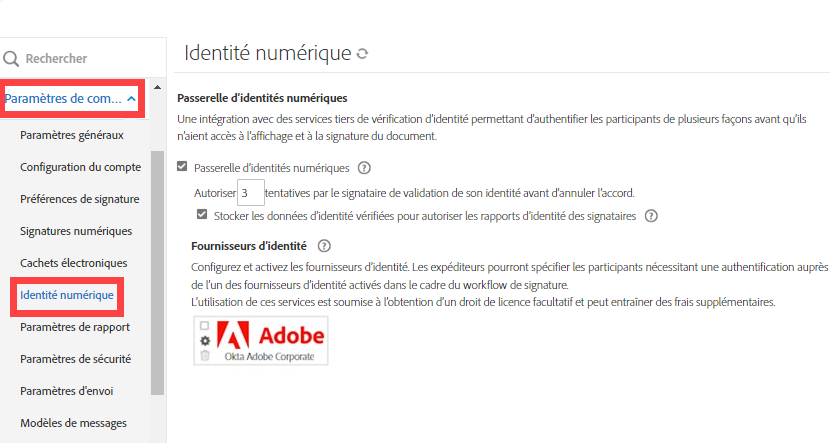Open Paramètres généraux in the sidebar
Image resolution: width=830 pixels, height=443 pixels.
coord(72,135)
